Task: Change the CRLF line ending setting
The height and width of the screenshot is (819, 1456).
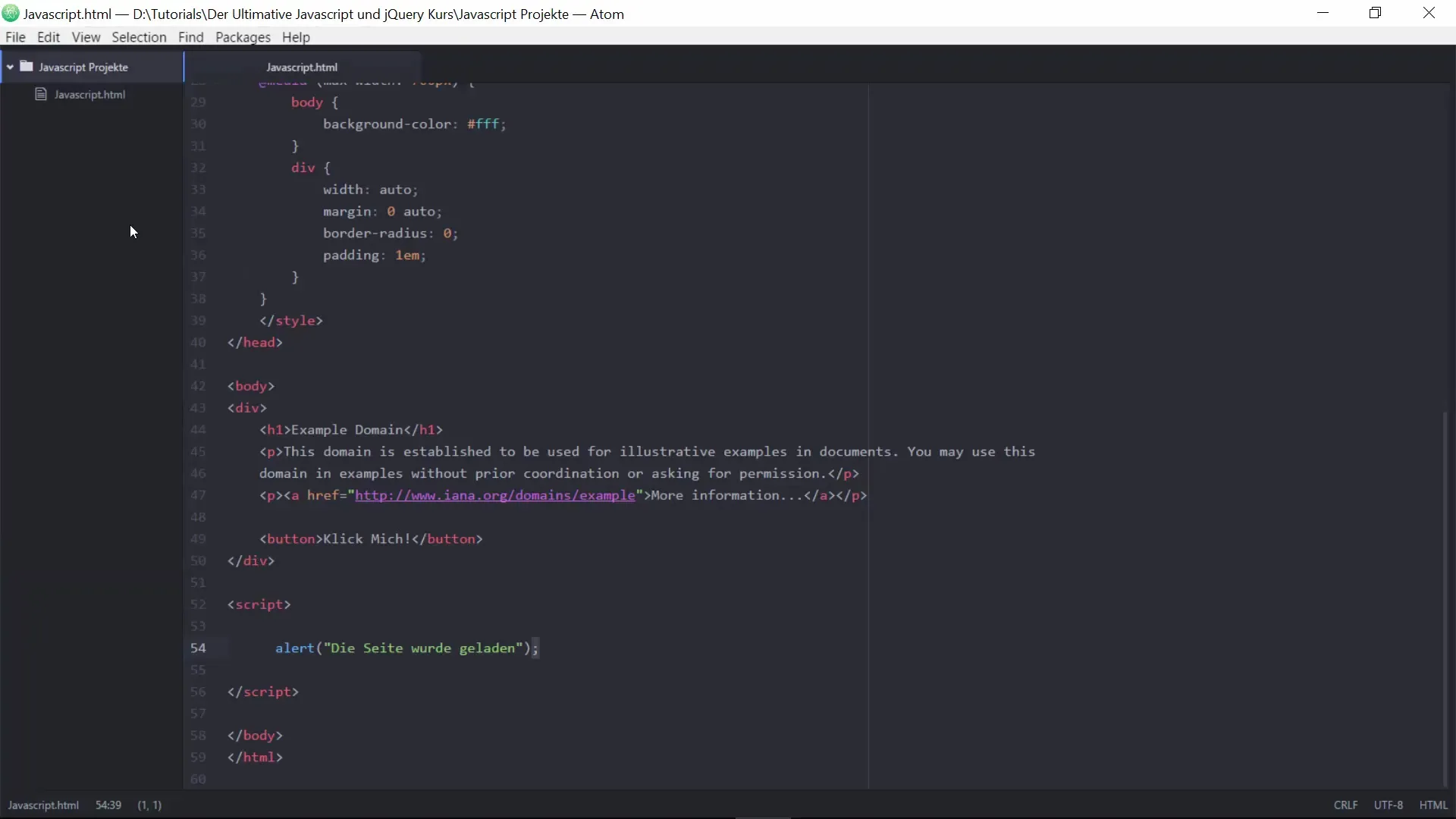Action: point(1346,805)
